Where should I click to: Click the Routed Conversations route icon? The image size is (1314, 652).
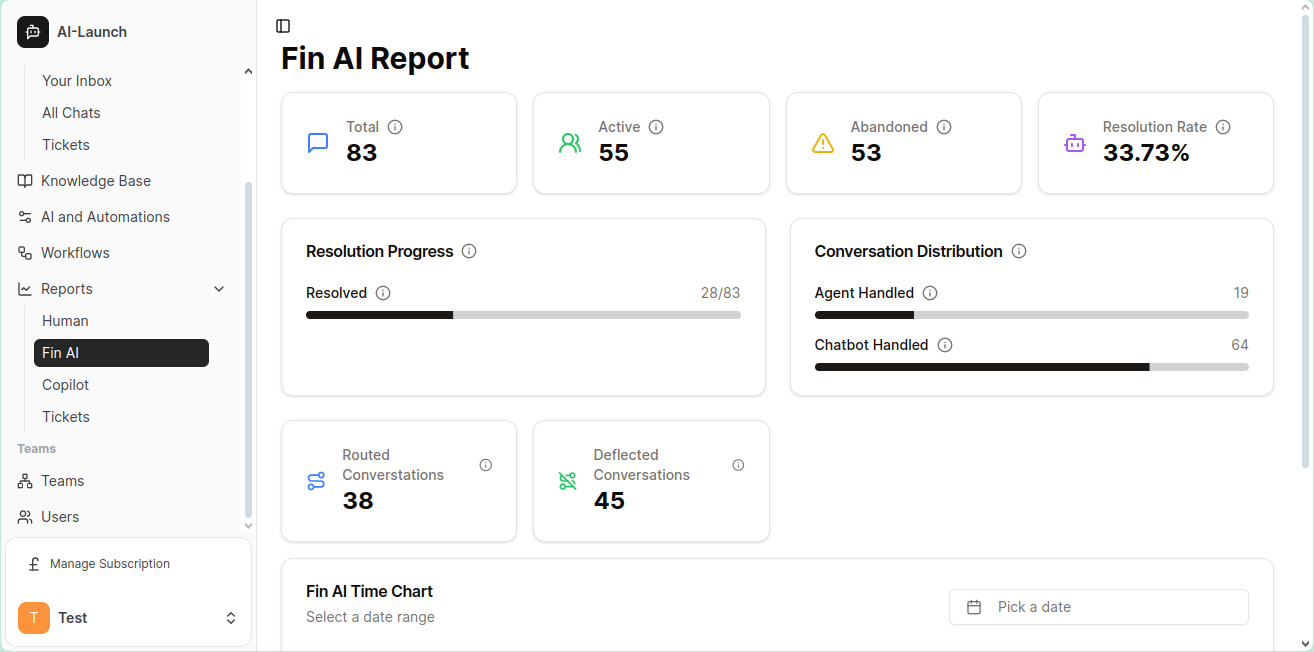coord(316,481)
